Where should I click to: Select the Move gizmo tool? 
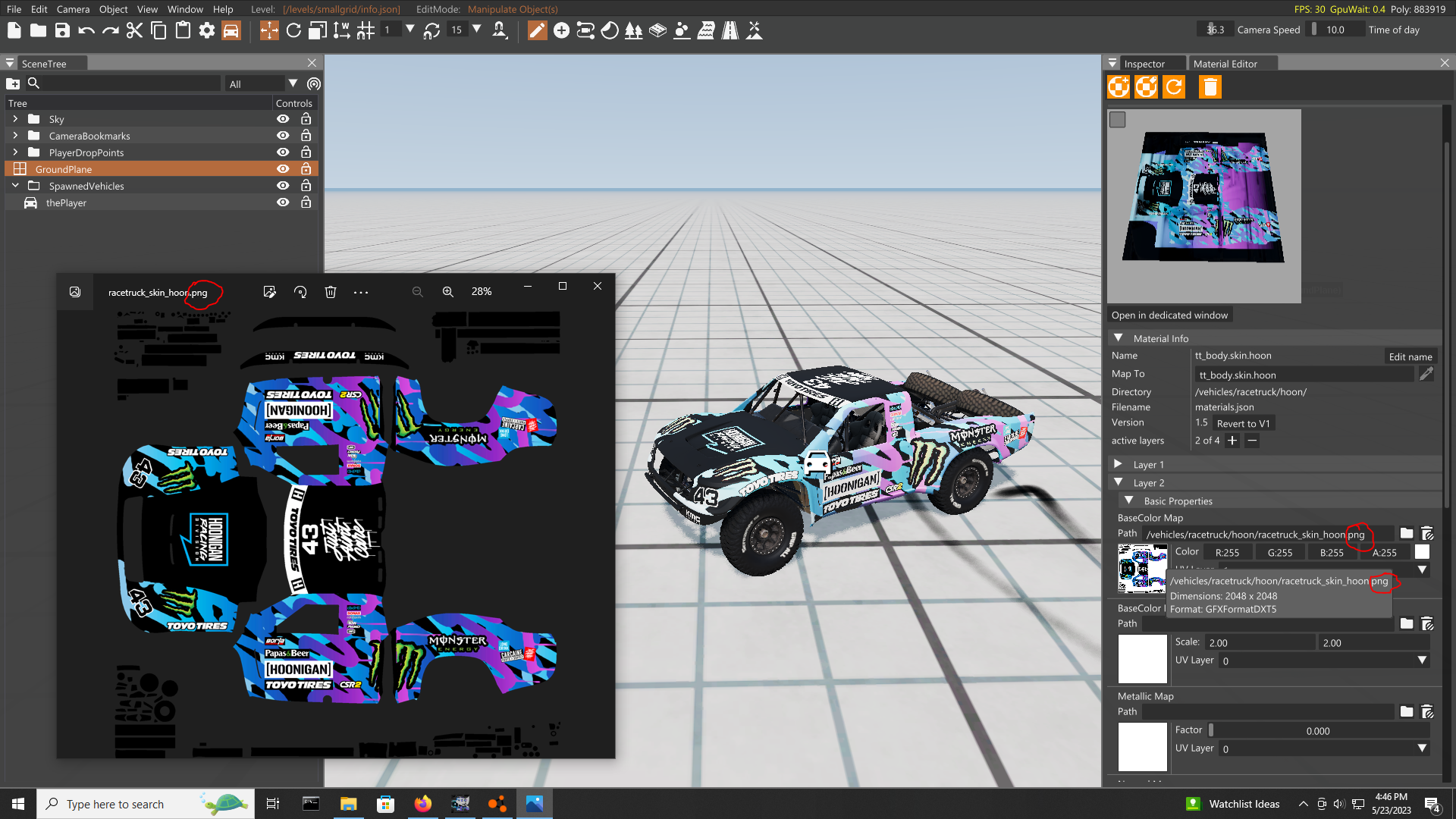[269, 30]
